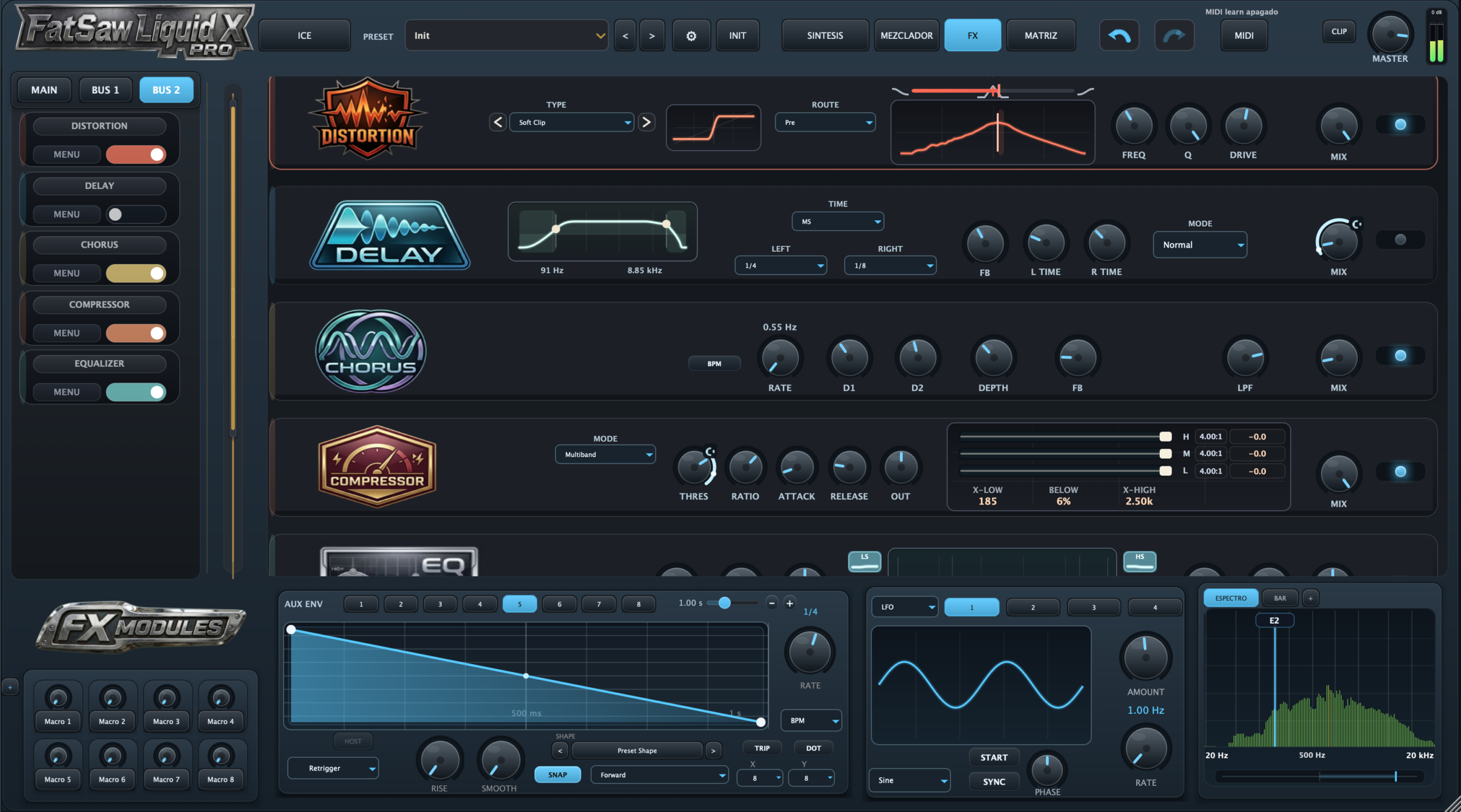Toggle Chorus switch in sidebar
1461x812 pixels.
[136, 273]
